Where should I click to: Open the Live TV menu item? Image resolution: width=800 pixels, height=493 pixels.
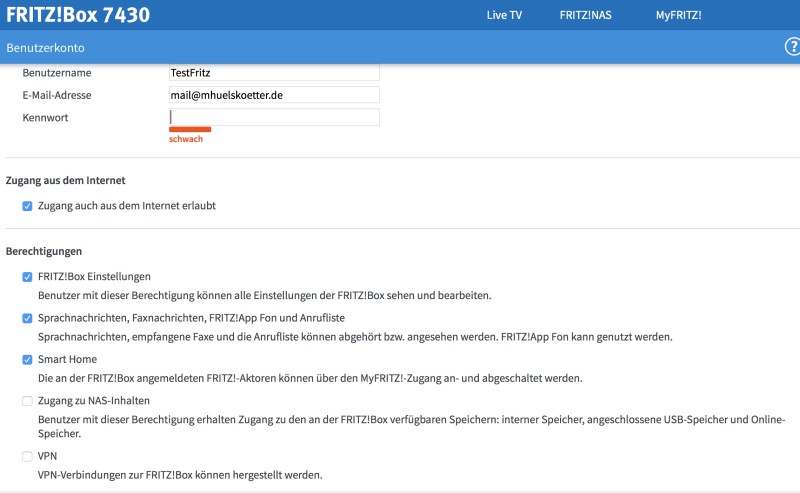click(504, 15)
